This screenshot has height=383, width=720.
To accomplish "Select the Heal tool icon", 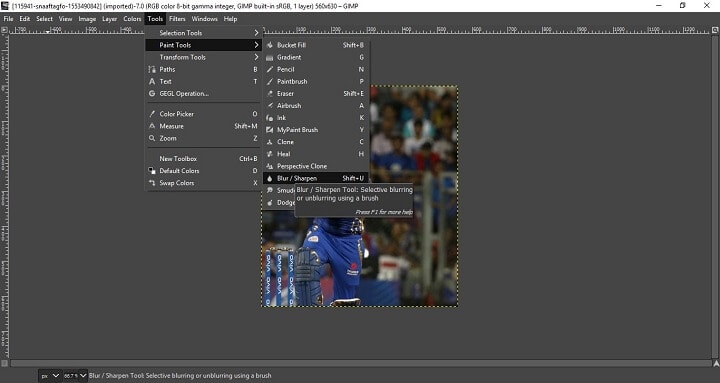I will tap(270, 154).
